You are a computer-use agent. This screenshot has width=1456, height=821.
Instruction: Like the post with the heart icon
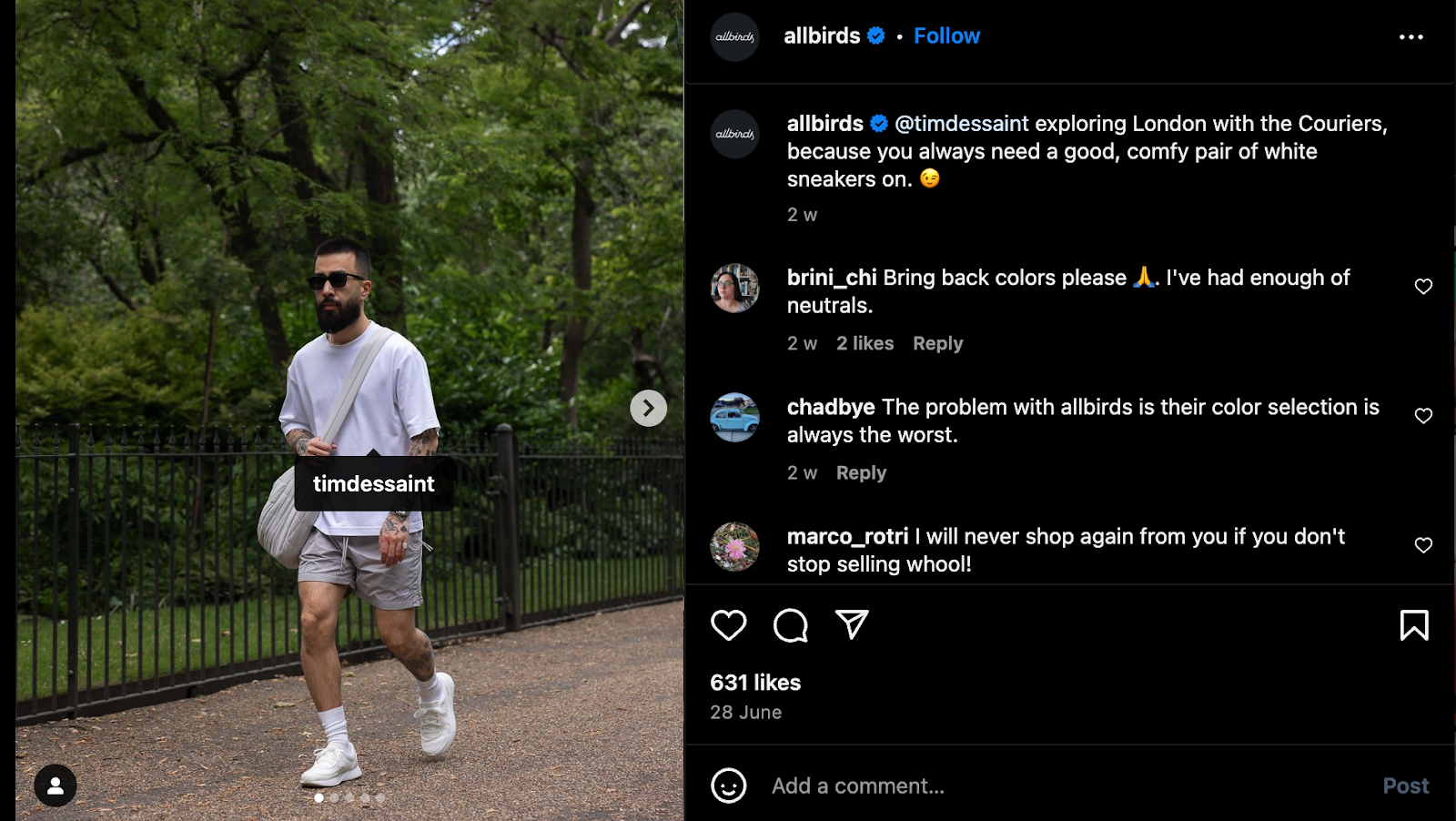[728, 625]
